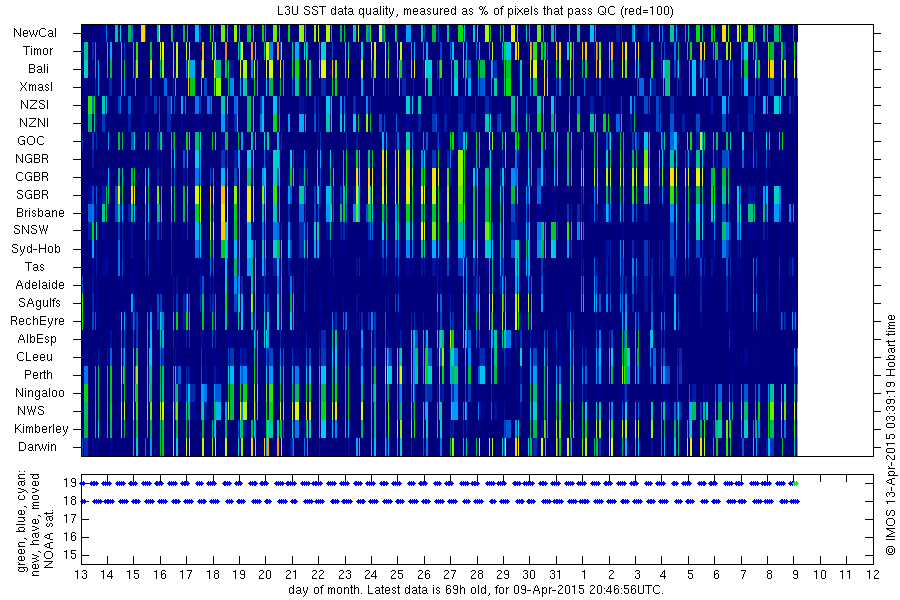Click satellite number 17 on the axis
Screen dimensions: 900x600
[x=70, y=519]
